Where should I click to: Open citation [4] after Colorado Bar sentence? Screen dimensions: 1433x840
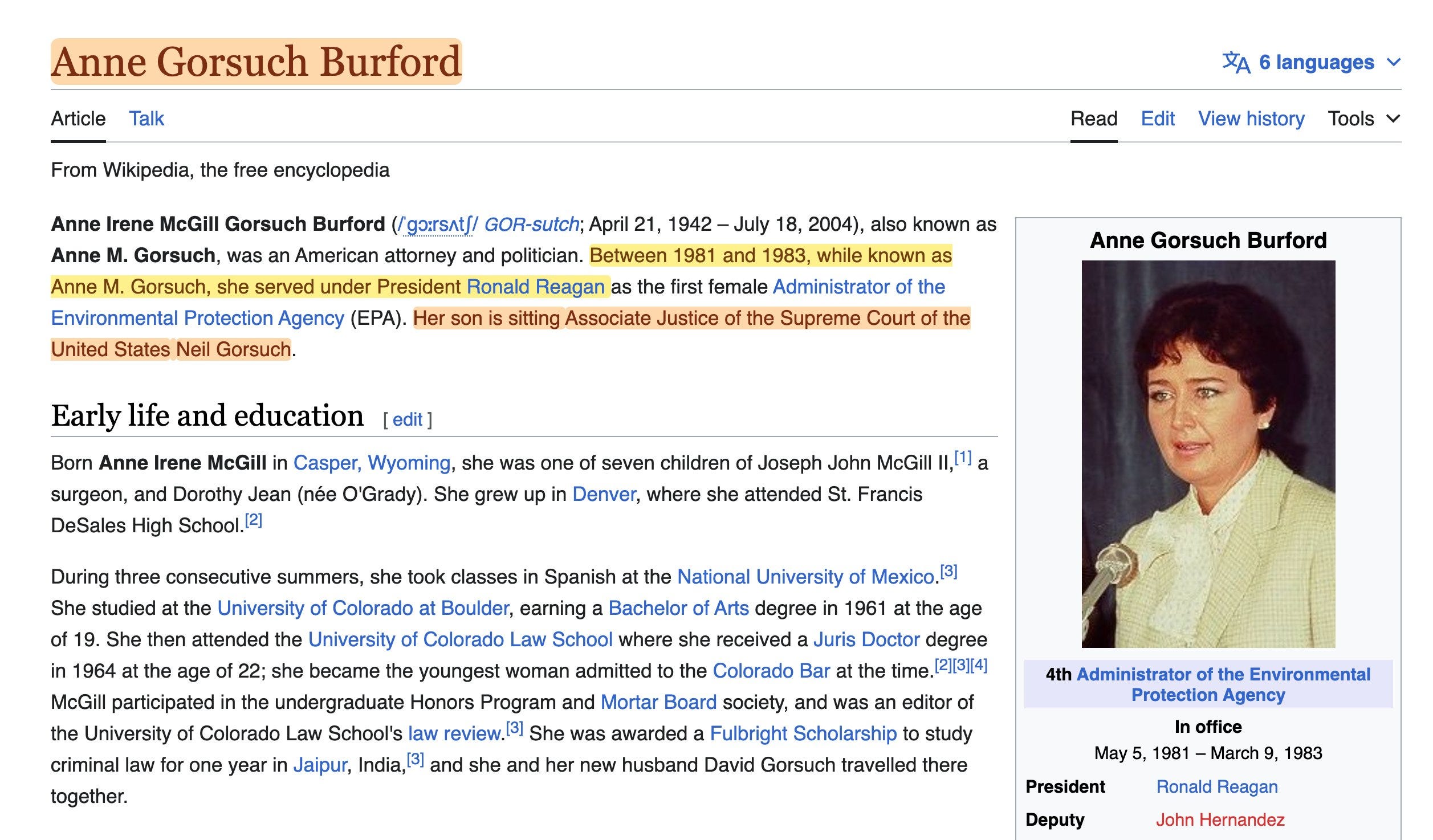pyautogui.click(x=979, y=665)
